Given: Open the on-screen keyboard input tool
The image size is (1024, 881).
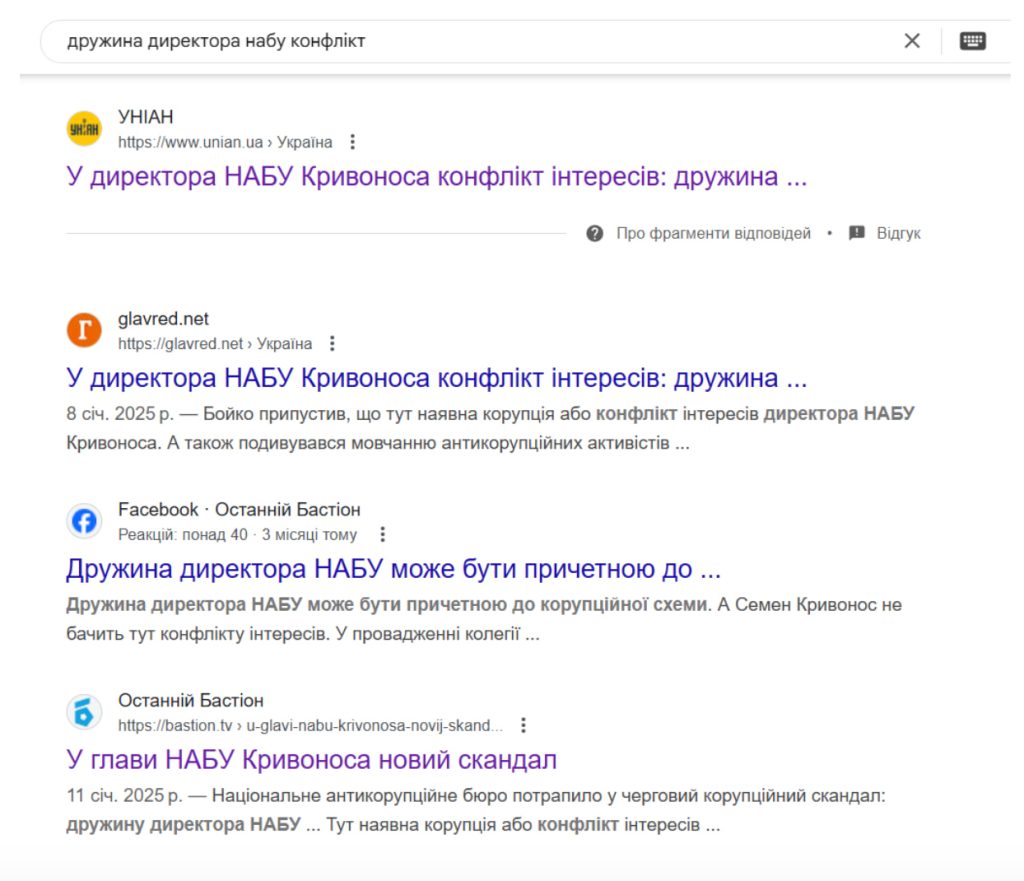Looking at the screenshot, I should tap(972, 41).
